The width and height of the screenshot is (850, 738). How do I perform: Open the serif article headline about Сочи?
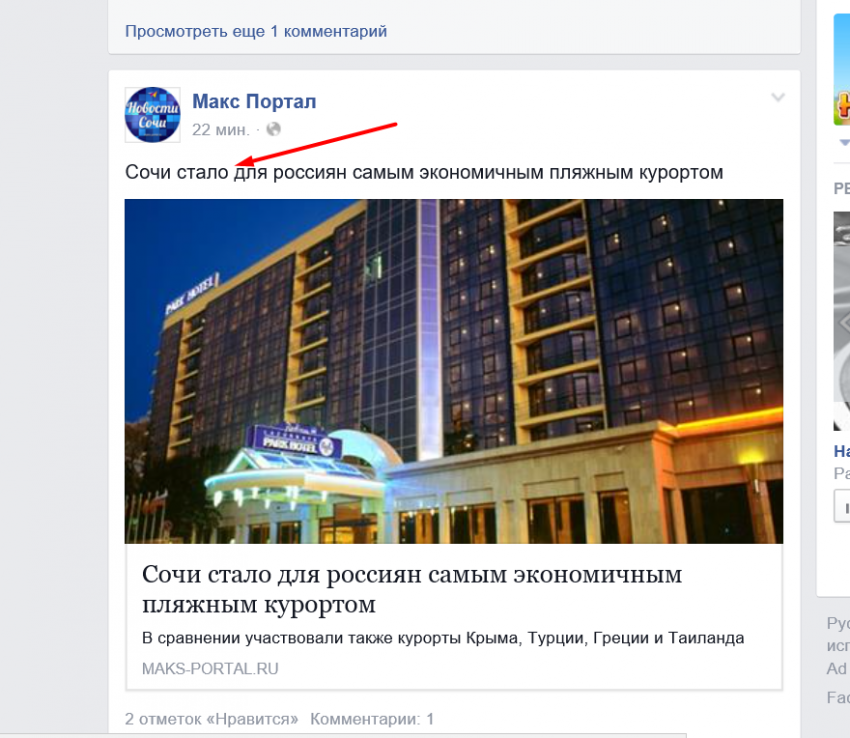click(412, 589)
